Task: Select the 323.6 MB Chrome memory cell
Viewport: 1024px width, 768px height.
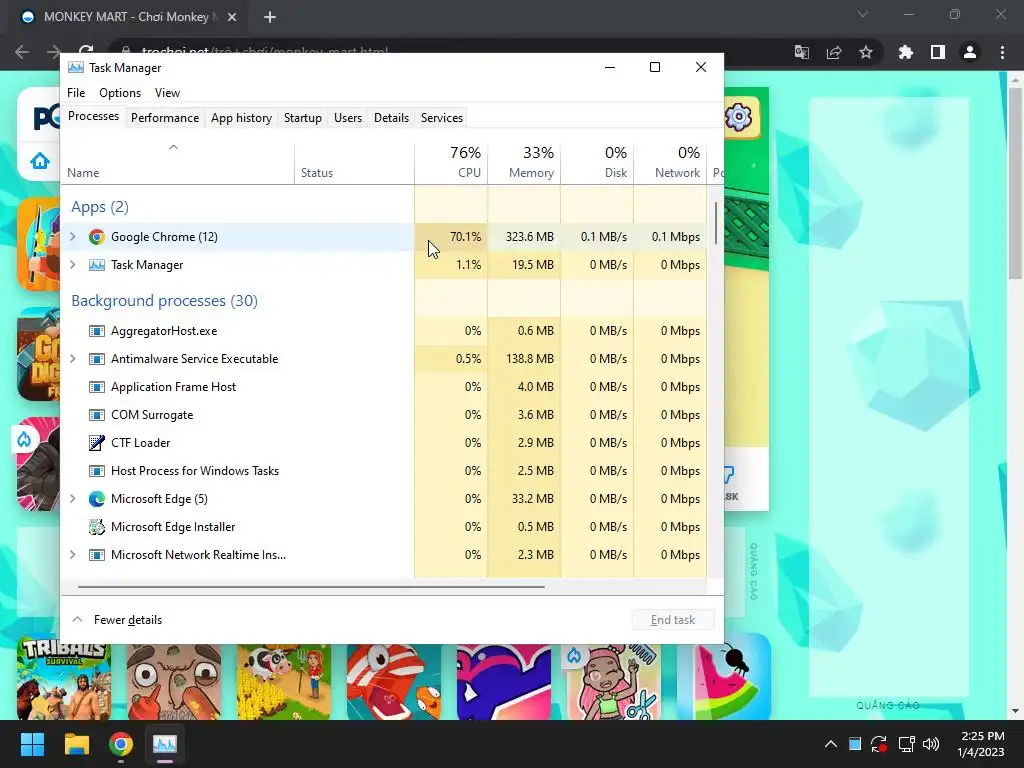Action: [524, 237]
